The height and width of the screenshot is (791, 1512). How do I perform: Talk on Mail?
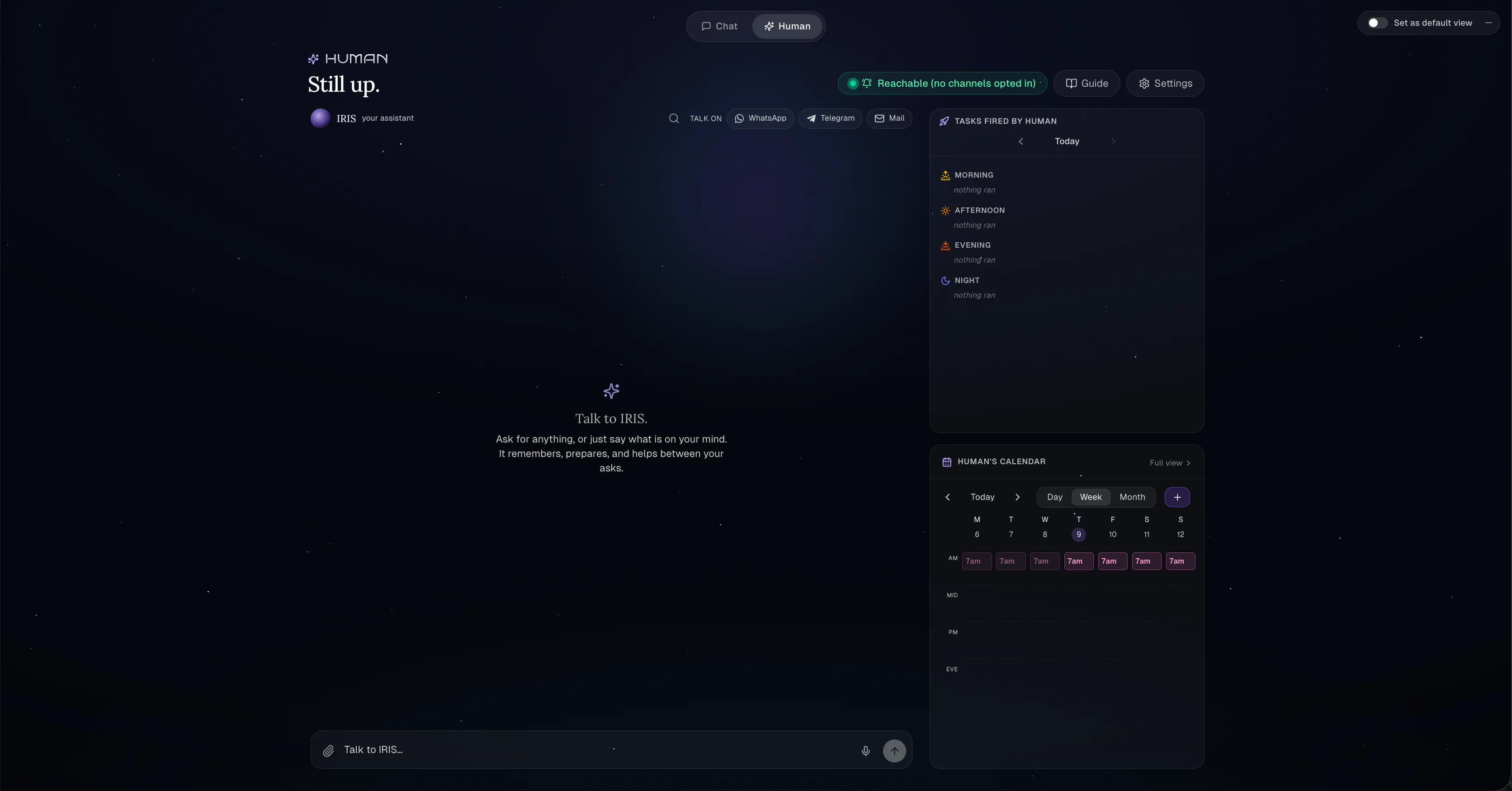889,118
